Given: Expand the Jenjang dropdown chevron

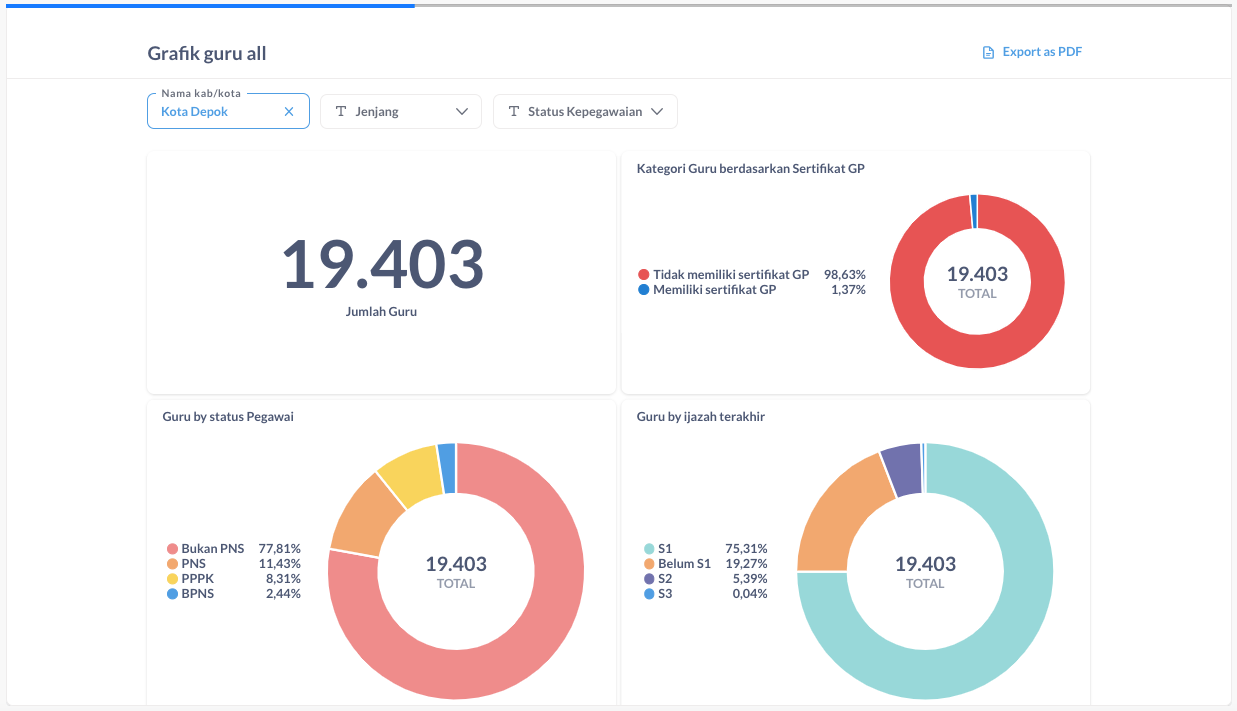Looking at the screenshot, I should point(462,112).
